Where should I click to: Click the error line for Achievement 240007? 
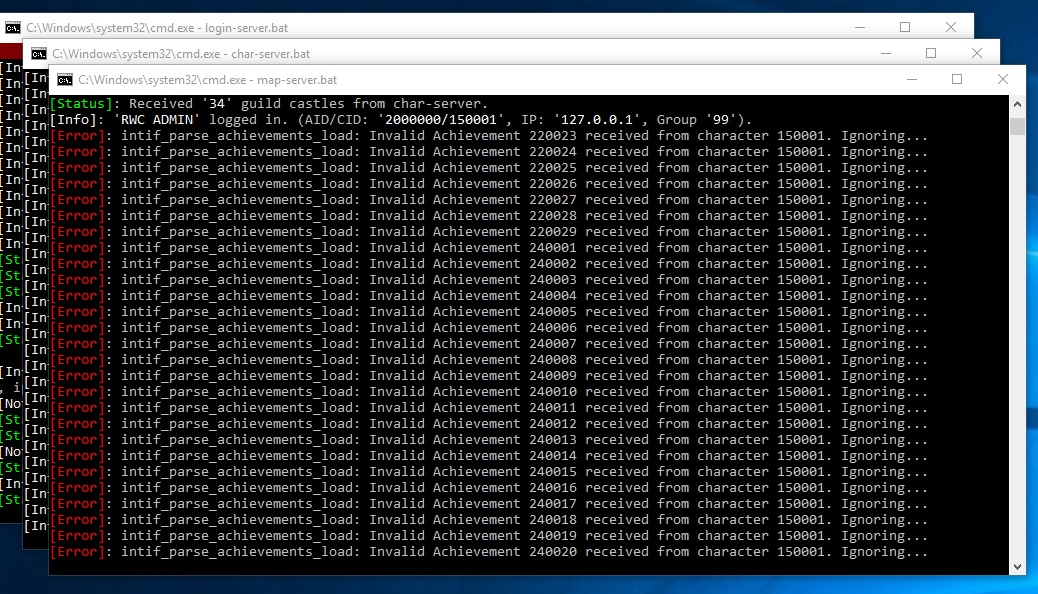(x=489, y=344)
